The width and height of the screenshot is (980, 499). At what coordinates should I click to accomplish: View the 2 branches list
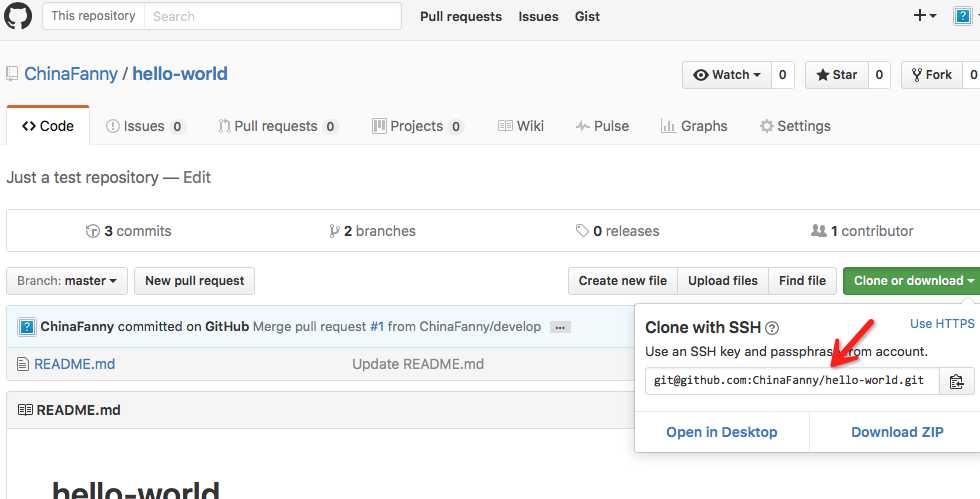click(372, 231)
